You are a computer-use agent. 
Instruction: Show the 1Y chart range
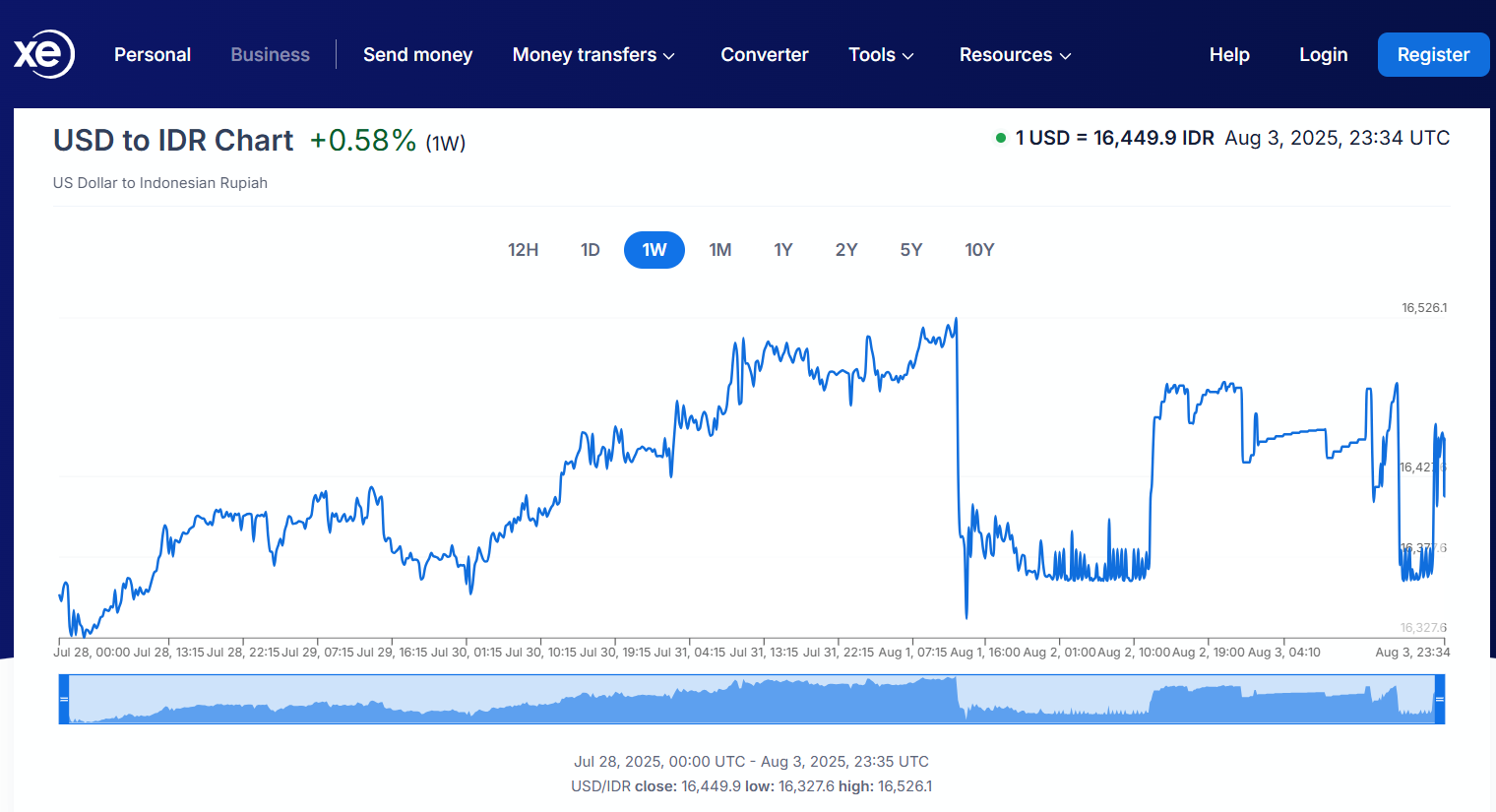[x=782, y=250]
